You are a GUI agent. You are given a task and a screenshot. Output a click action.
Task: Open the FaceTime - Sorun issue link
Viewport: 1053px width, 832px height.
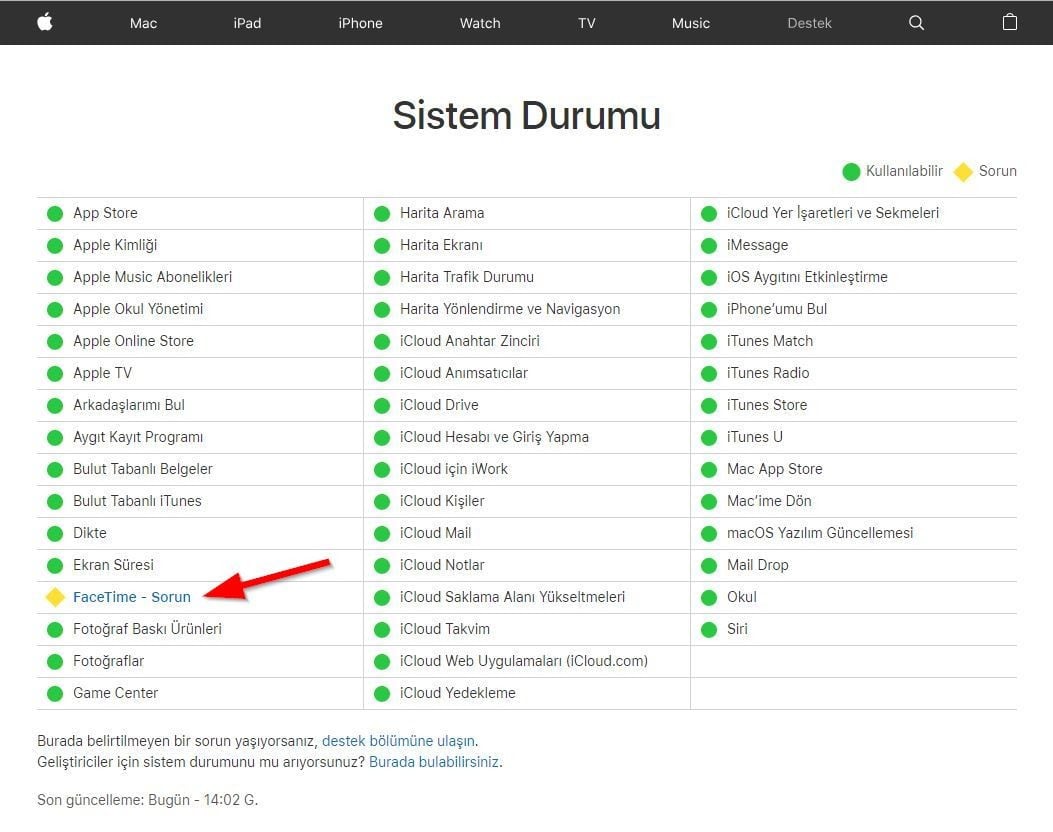pos(131,597)
